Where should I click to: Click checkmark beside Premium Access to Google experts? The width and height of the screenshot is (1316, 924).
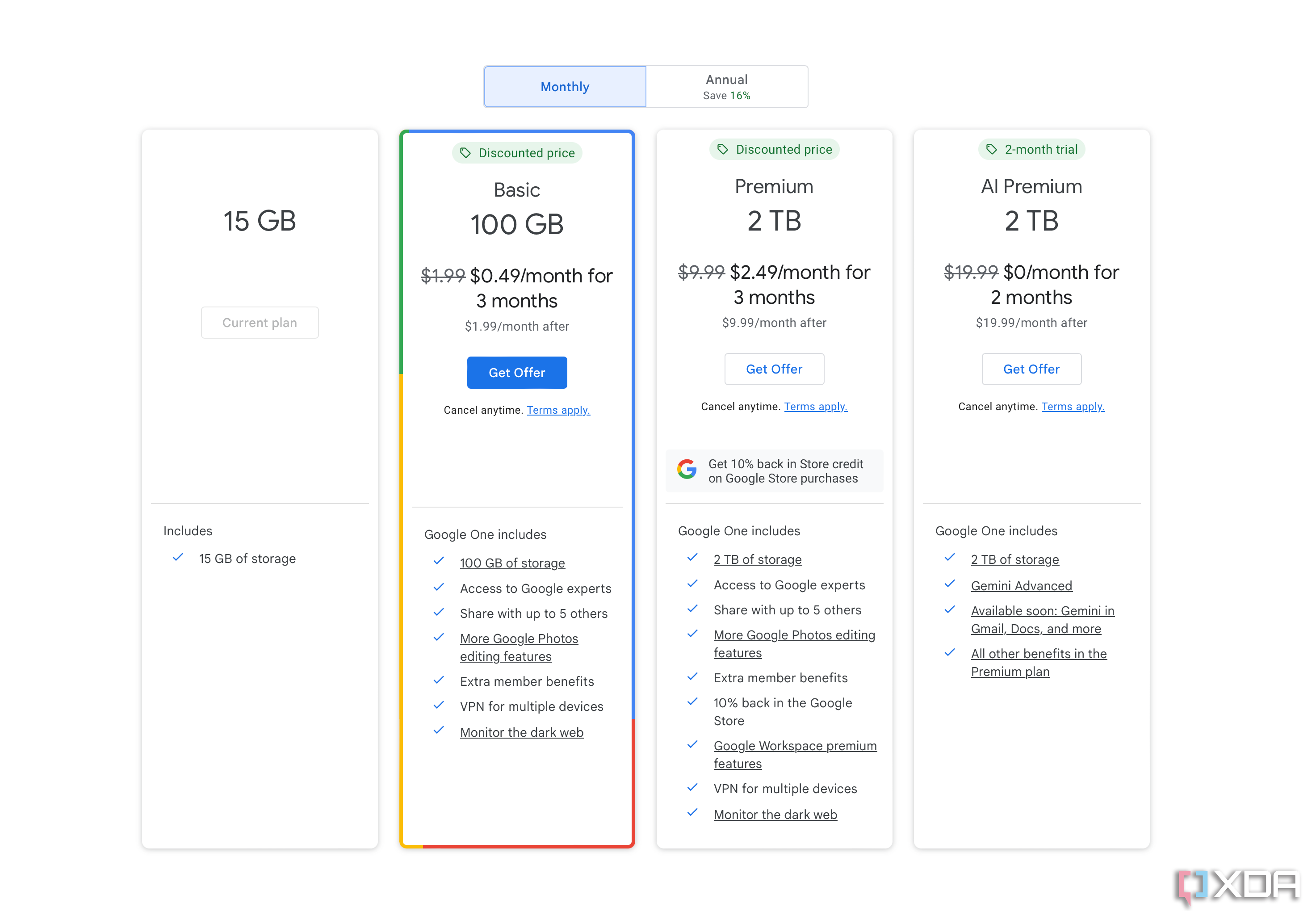pyautogui.click(x=692, y=584)
